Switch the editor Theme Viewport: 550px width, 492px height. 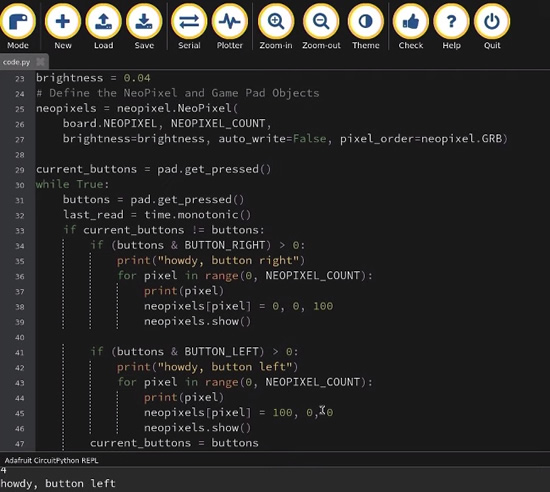click(365, 27)
